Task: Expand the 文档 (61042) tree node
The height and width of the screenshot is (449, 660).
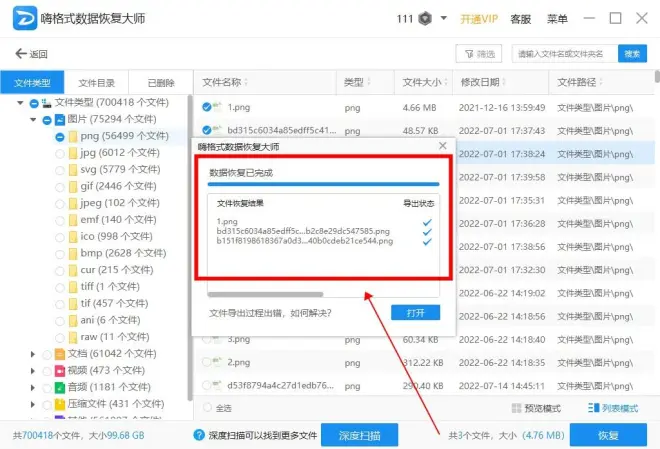Action: pyautogui.click(x=33, y=354)
